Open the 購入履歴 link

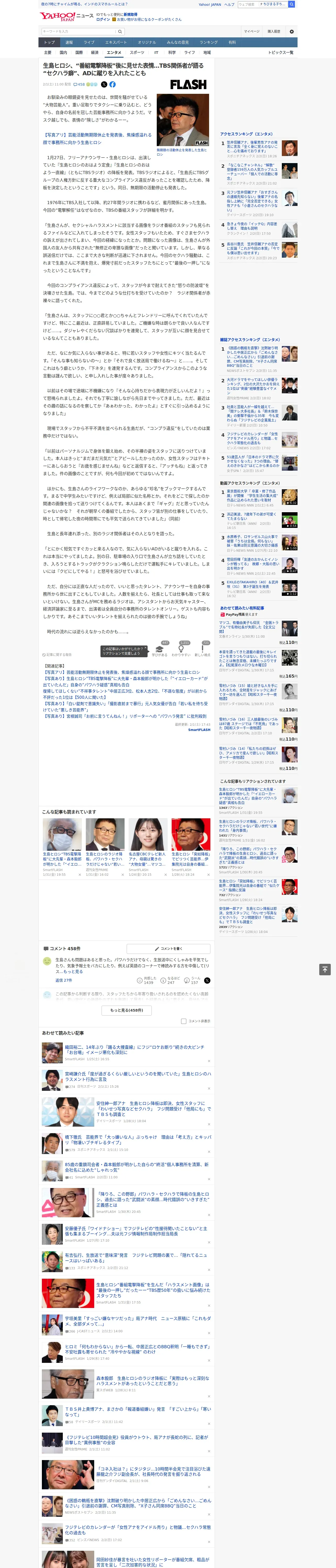click(x=274, y=32)
